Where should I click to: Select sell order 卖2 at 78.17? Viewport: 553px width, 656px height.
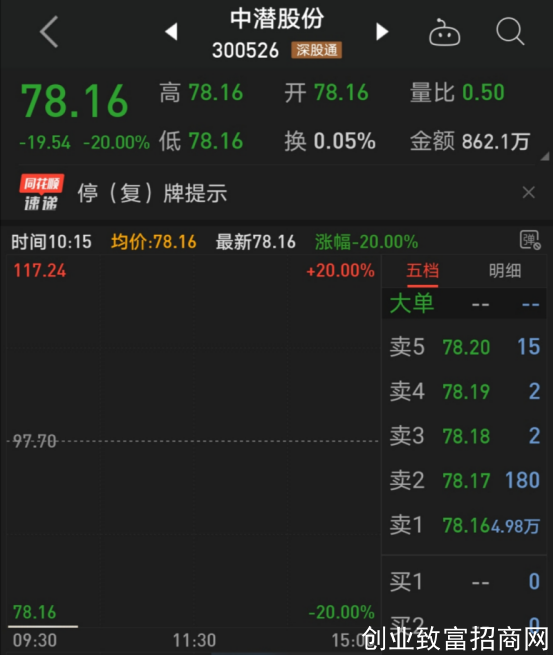pyautogui.click(x=464, y=480)
